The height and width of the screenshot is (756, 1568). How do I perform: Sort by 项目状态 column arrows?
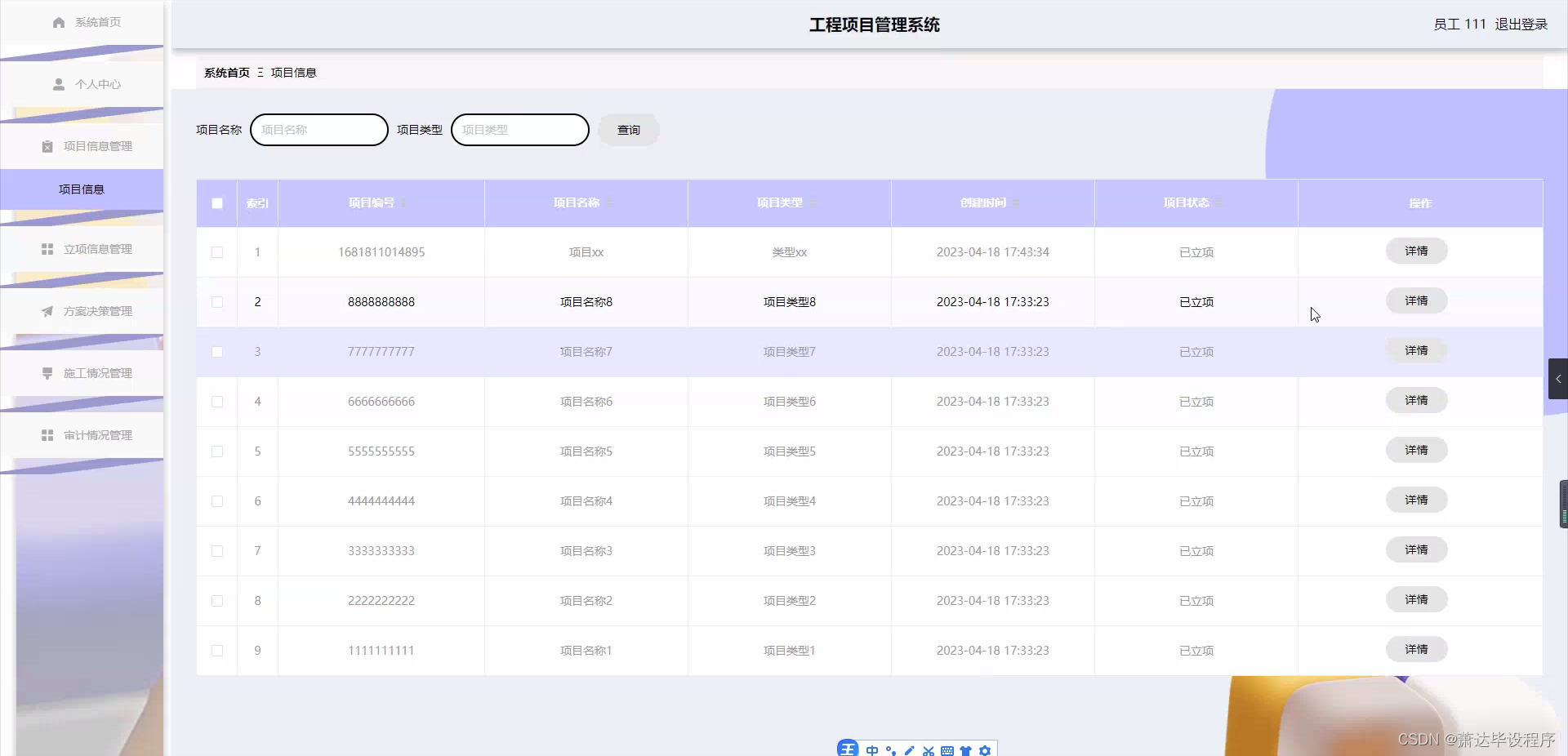click(x=1218, y=202)
